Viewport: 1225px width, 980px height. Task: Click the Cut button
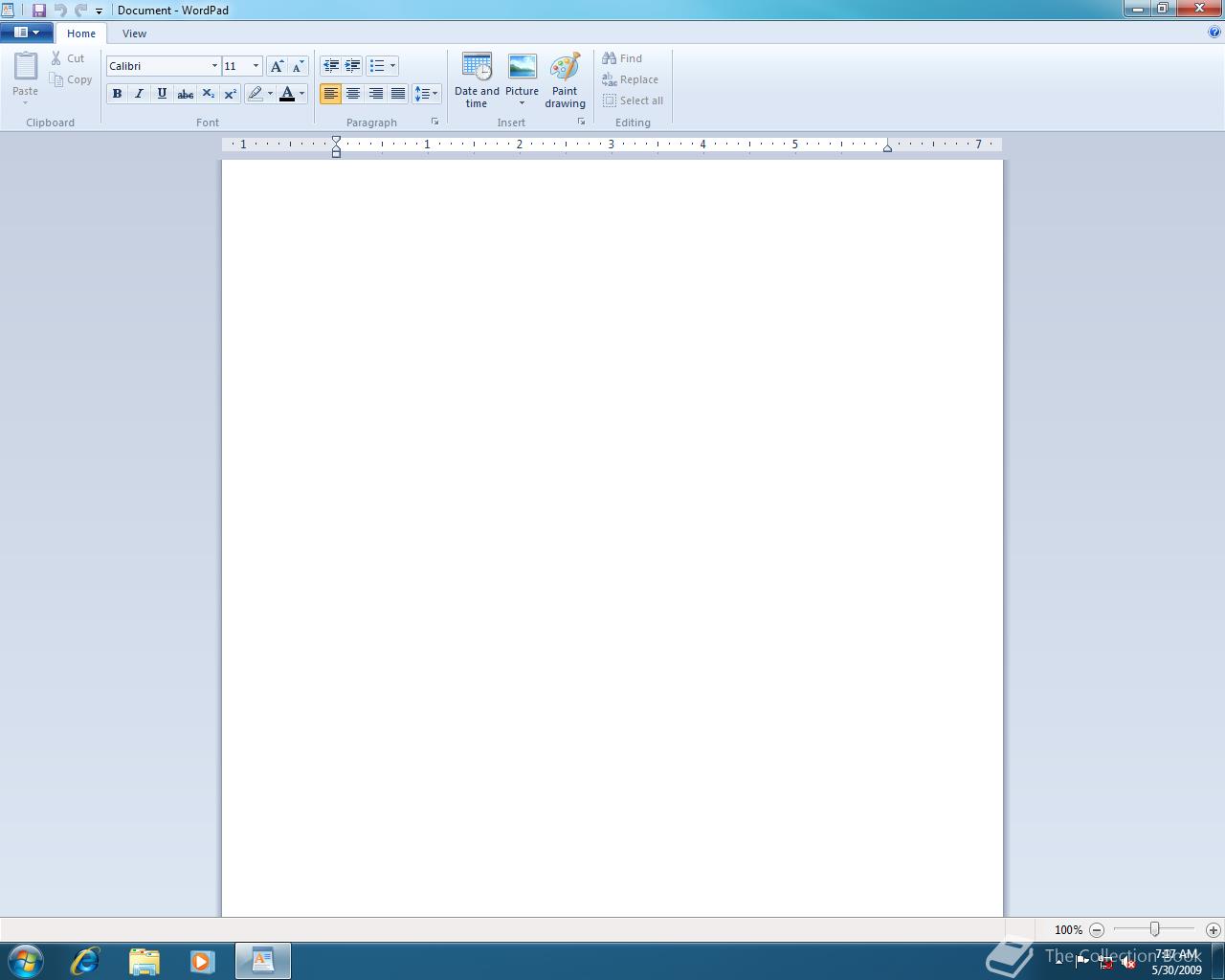[x=68, y=58]
